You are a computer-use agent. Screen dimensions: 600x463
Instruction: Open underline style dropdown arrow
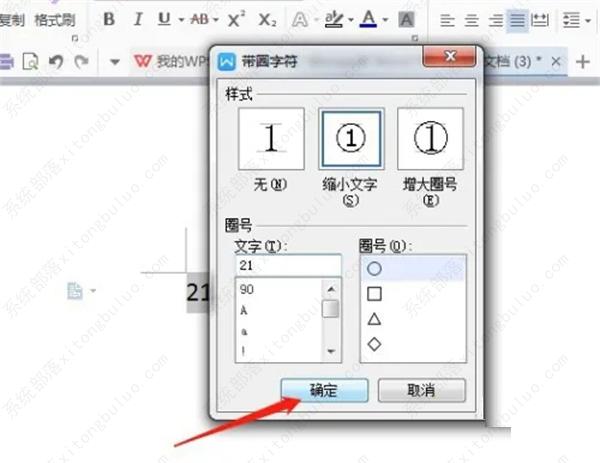(x=181, y=20)
